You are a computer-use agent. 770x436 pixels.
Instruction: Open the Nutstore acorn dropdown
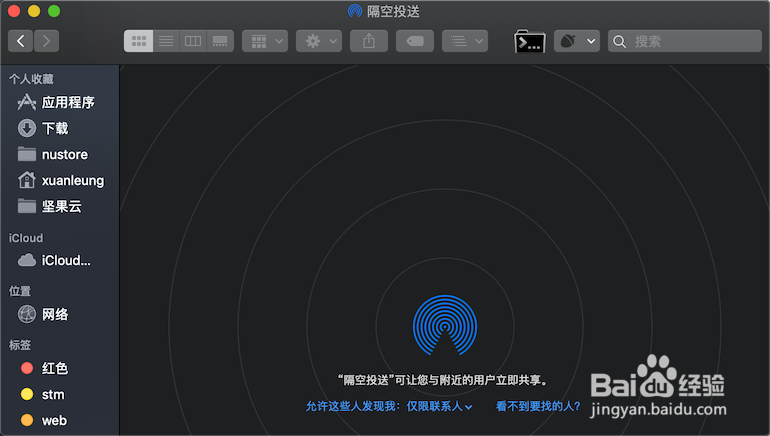577,41
